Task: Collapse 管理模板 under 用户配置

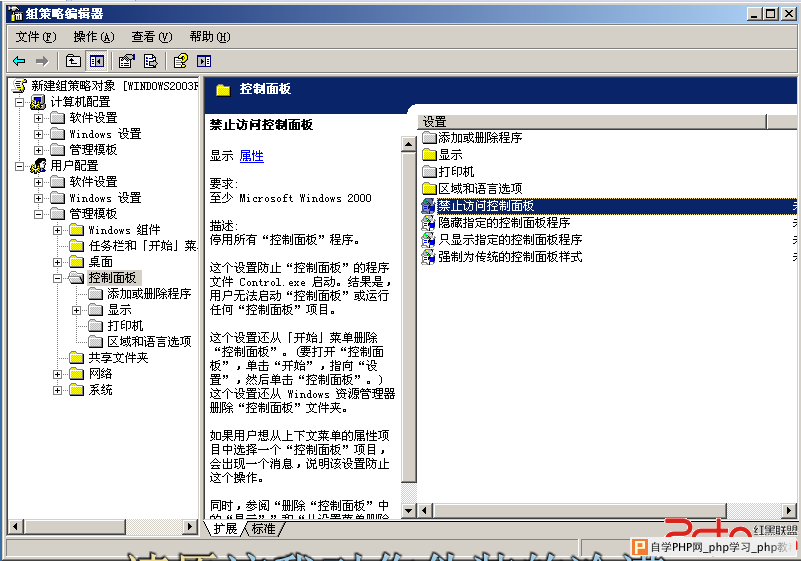Action: click(38, 214)
